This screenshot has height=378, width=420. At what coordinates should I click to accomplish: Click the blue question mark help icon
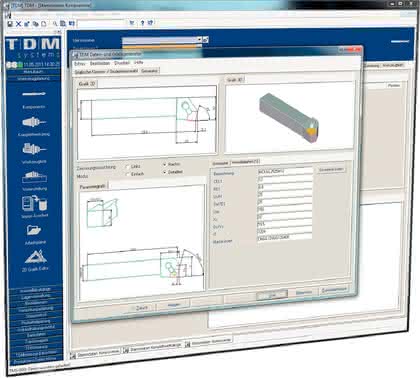pyautogui.click(x=142, y=23)
